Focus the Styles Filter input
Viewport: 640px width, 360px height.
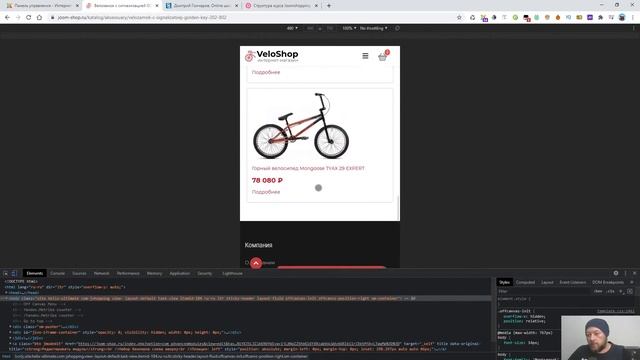point(545,291)
